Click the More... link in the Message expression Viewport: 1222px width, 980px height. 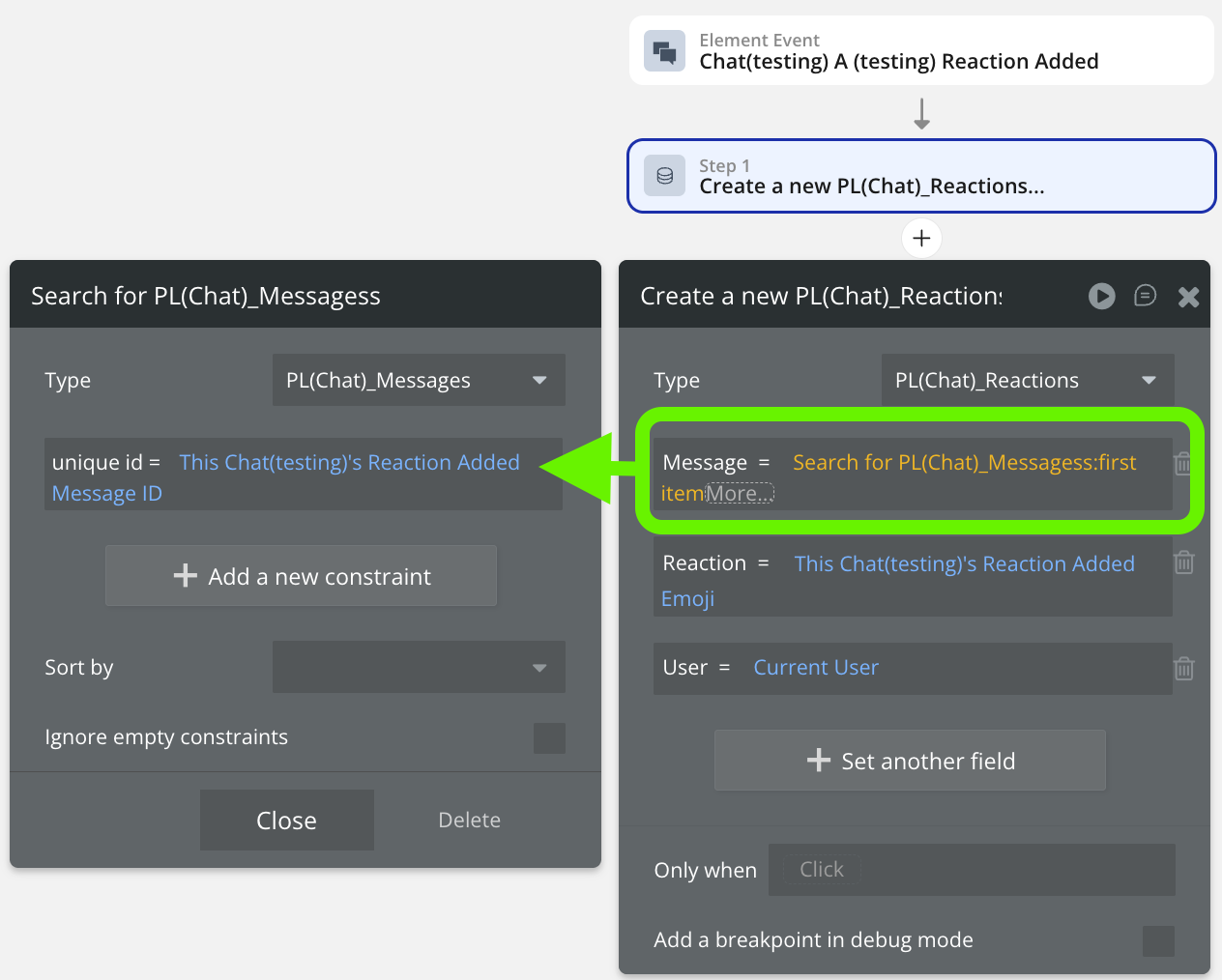point(740,494)
